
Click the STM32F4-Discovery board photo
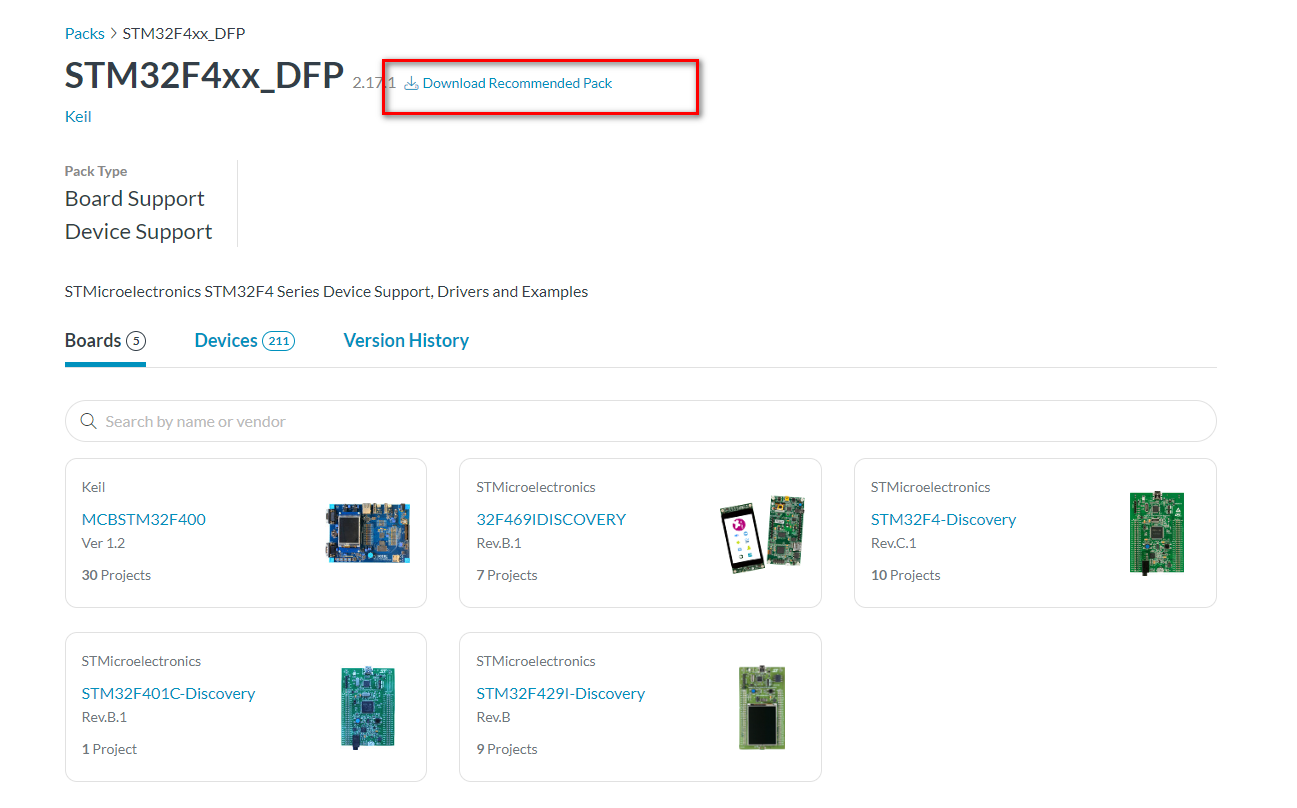click(x=1157, y=533)
